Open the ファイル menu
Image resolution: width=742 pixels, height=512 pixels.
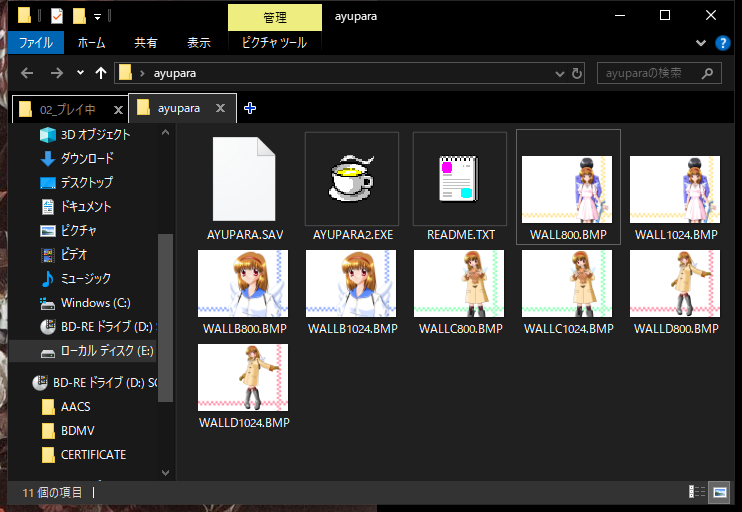point(35,43)
